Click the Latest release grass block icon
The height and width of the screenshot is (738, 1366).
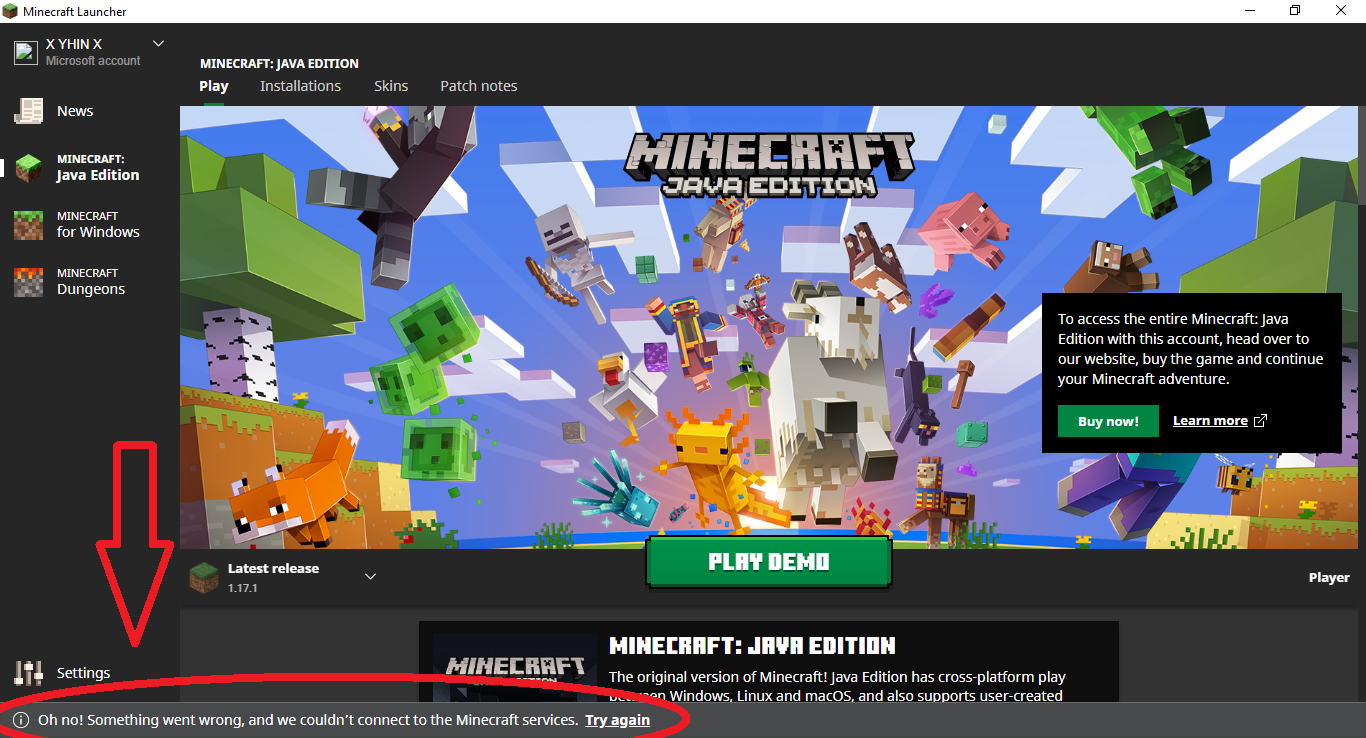204,576
